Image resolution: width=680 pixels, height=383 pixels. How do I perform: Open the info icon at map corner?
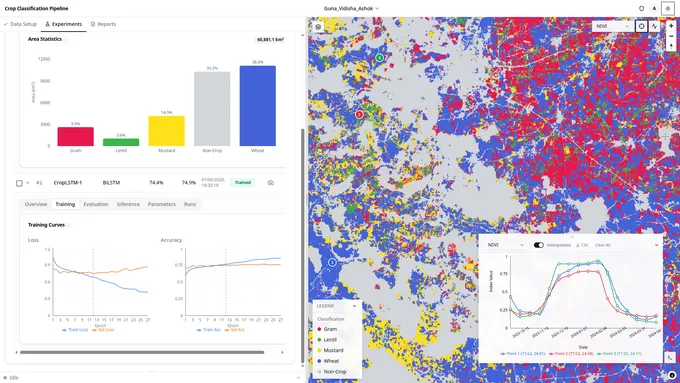pyautogui.click(x=672, y=375)
